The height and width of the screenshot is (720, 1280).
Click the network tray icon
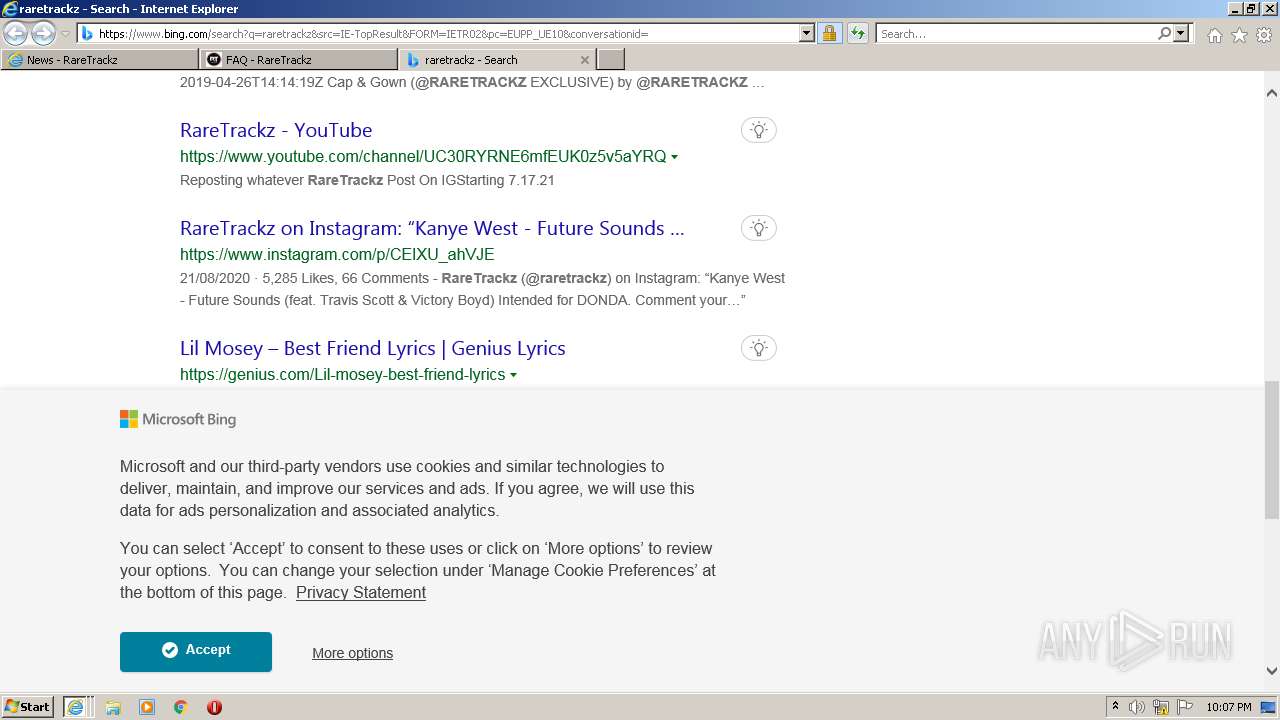pos(1161,707)
